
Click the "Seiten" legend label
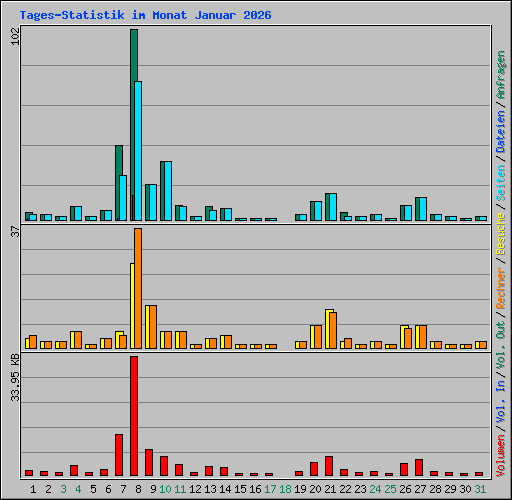pyautogui.click(x=501, y=183)
